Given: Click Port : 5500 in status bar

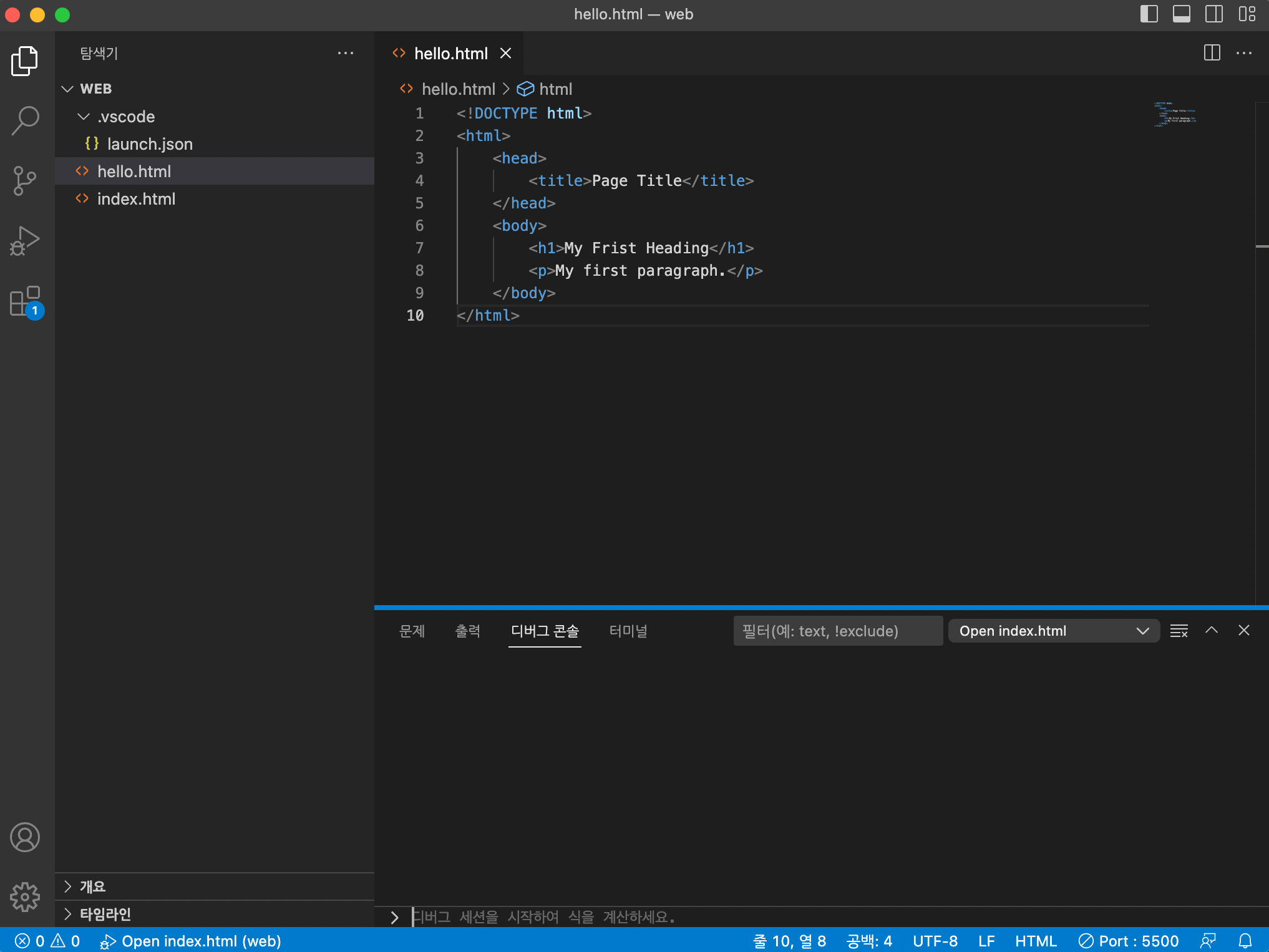Looking at the screenshot, I should pyautogui.click(x=1129, y=941).
